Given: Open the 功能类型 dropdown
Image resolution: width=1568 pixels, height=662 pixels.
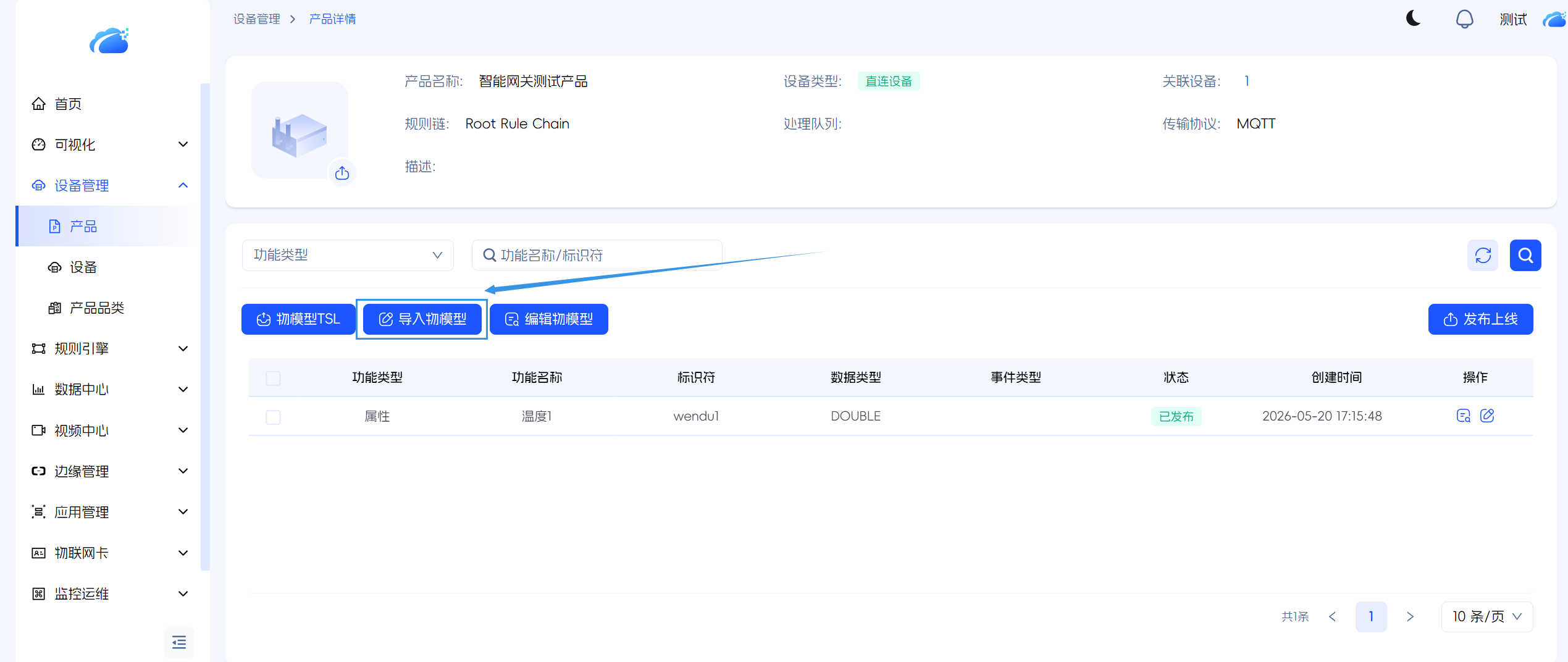Looking at the screenshot, I should click(x=348, y=255).
